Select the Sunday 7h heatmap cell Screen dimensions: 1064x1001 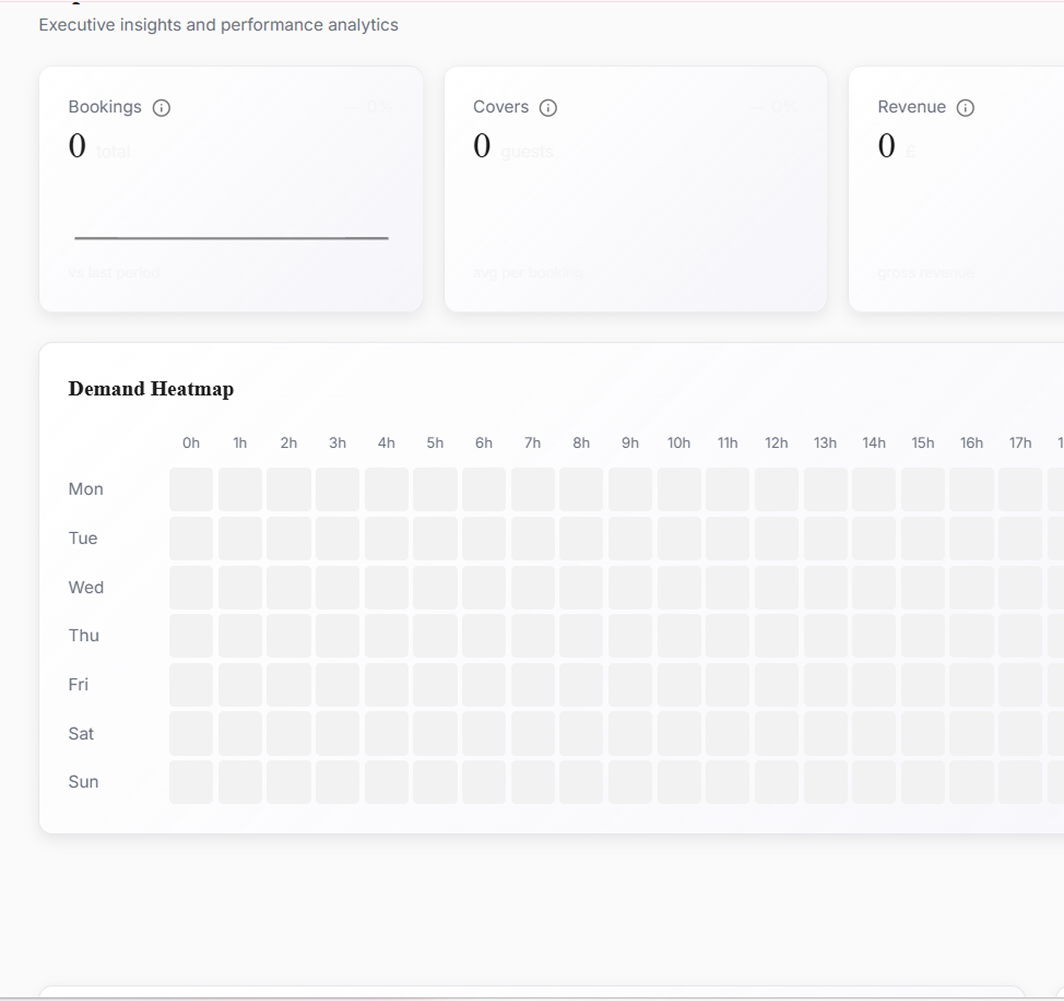pyautogui.click(x=533, y=782)
